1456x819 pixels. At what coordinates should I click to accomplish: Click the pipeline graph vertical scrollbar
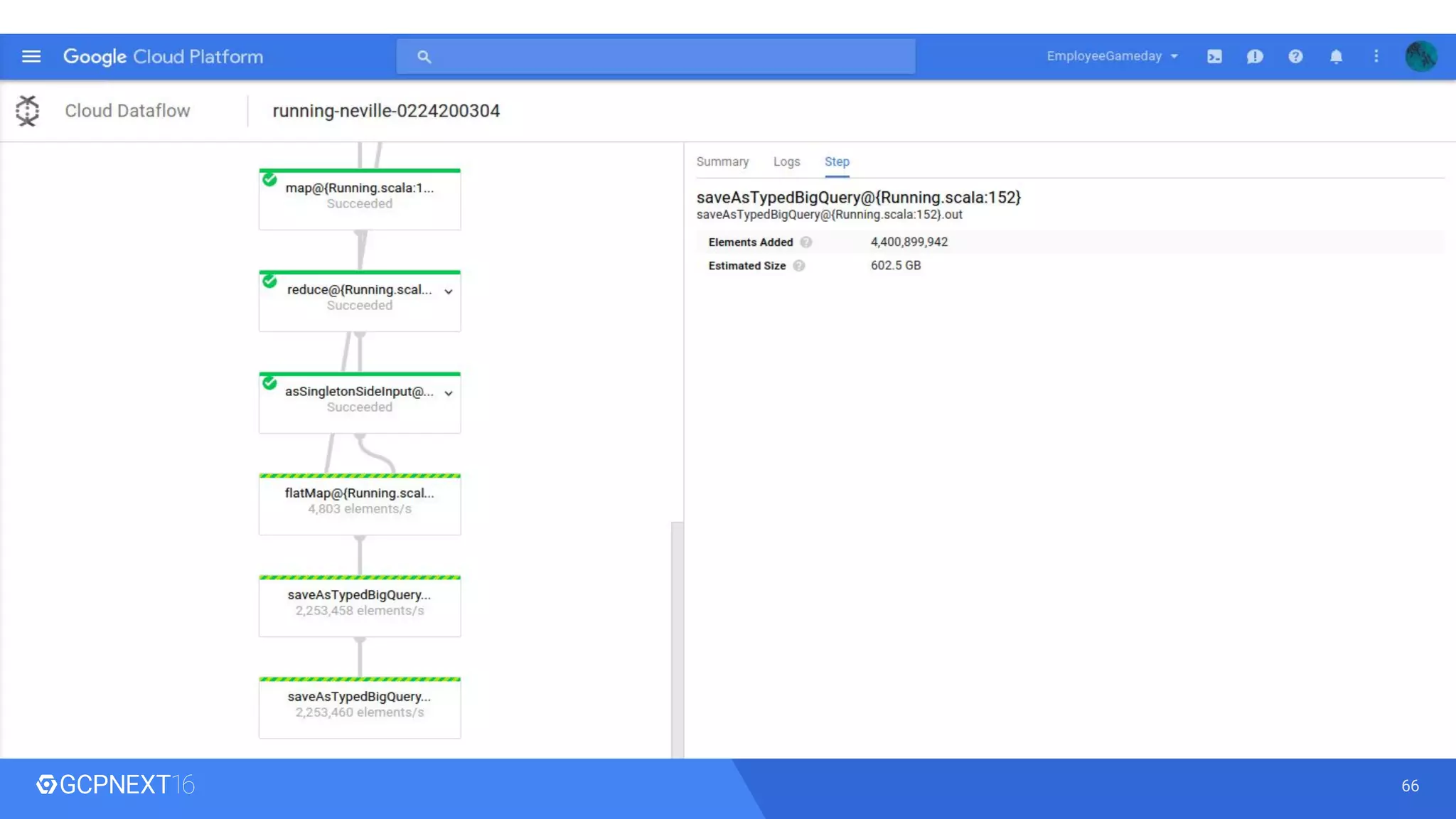pos(677,638)
